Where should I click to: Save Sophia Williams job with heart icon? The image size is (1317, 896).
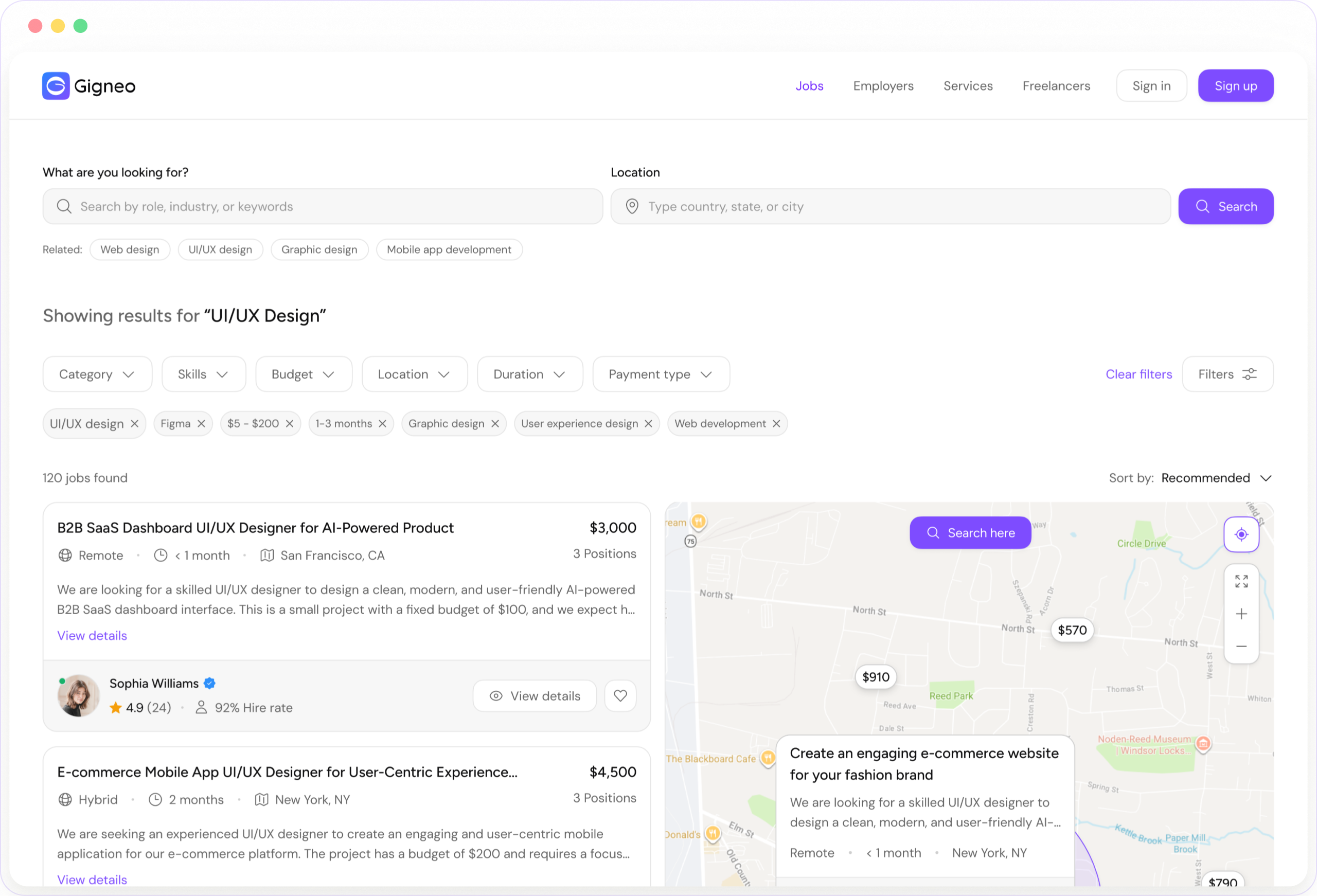(620, 695)
